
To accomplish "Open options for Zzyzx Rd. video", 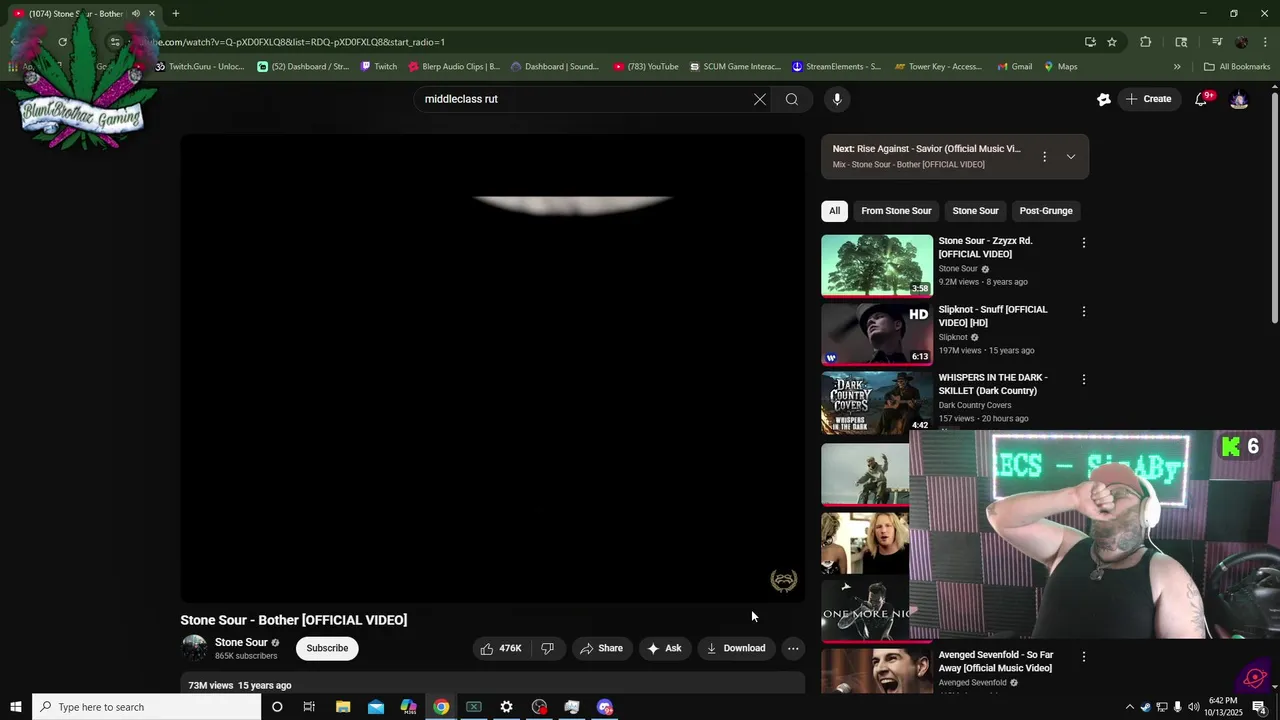I will [x=1083, y=243].
